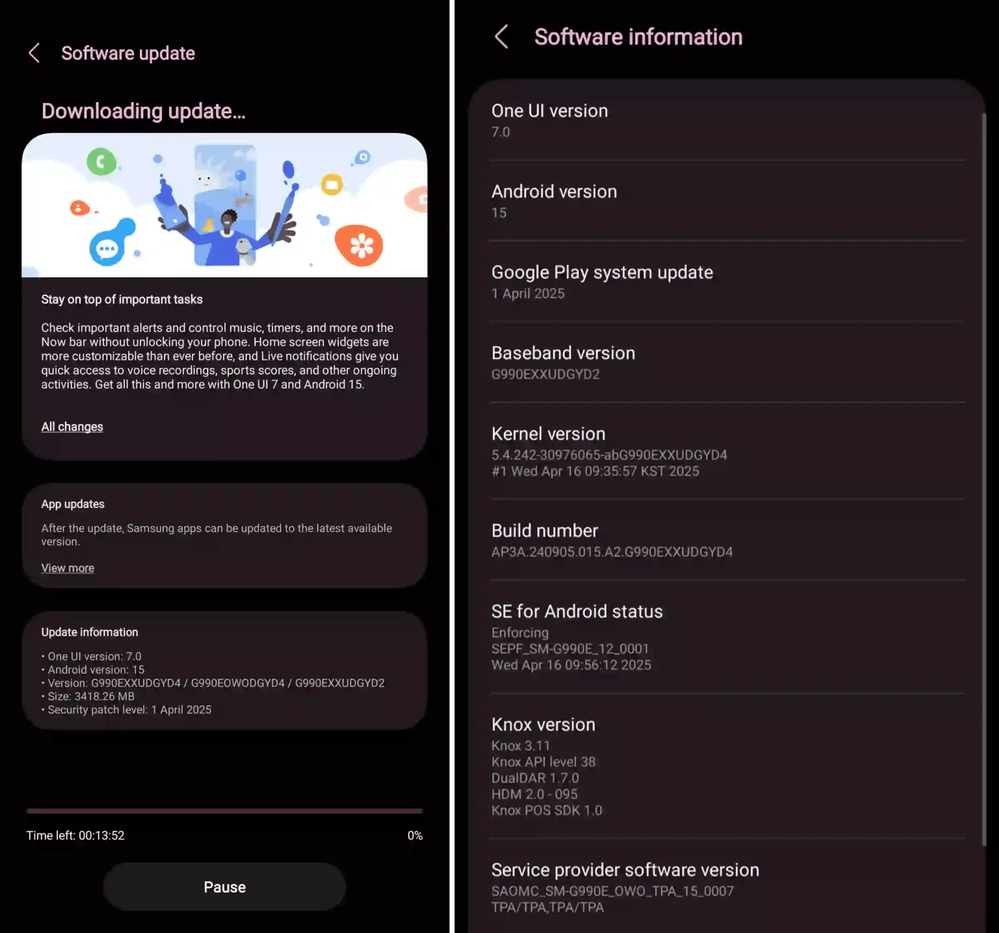Open Google Play system update entry
The image size is (999, 933).
point(728,282)
